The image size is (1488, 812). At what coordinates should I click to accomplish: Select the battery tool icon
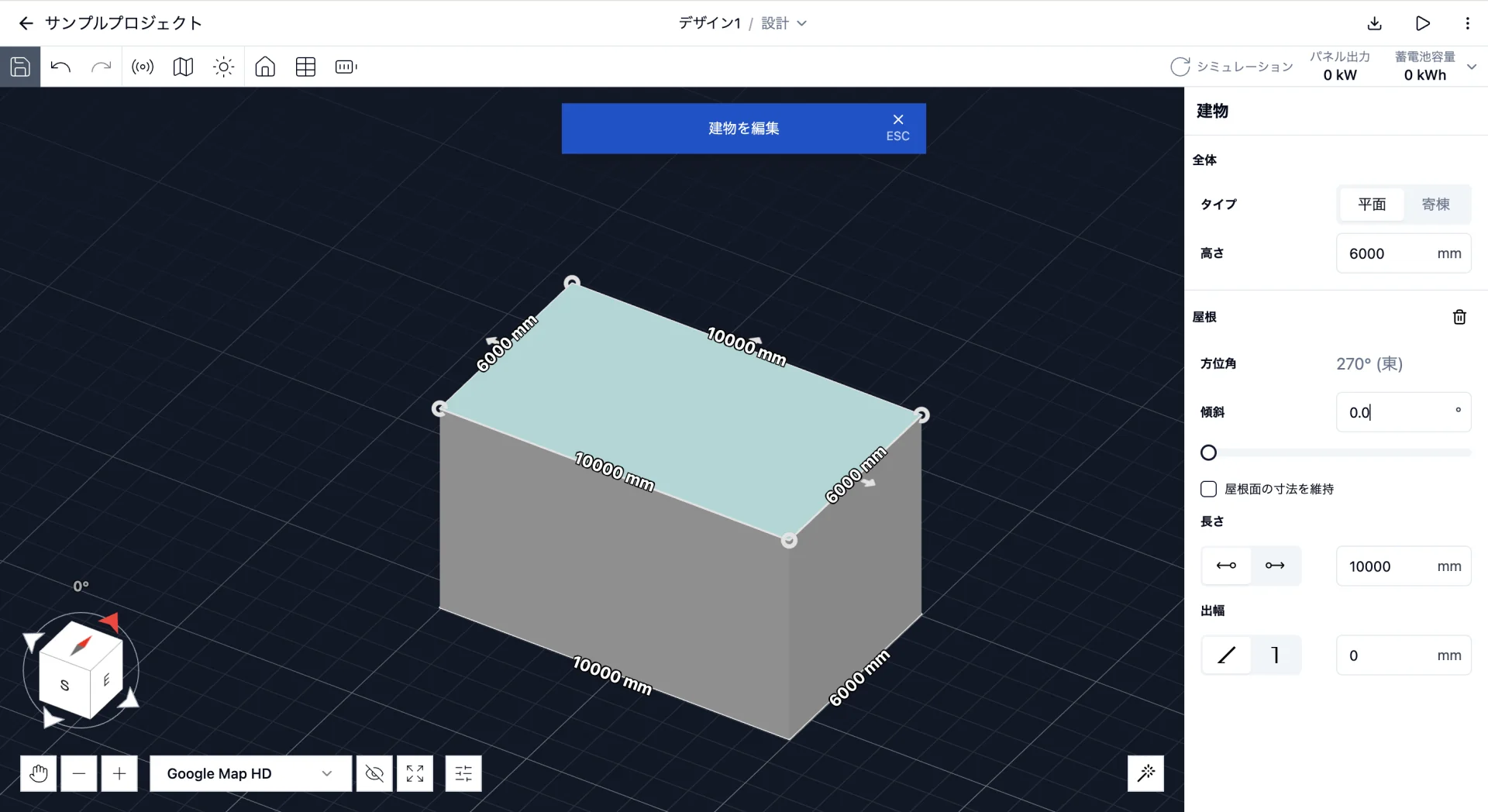[346, 67]
